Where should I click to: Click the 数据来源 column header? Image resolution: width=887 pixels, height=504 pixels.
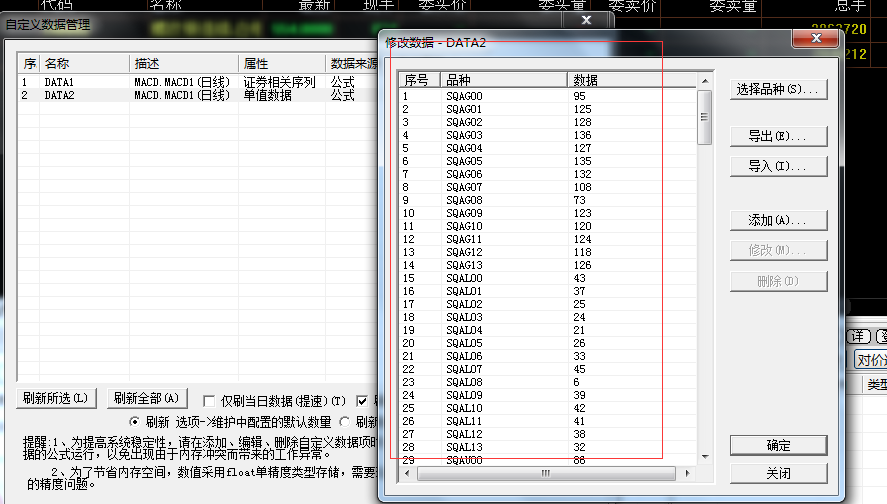click(x=352, y=63)
